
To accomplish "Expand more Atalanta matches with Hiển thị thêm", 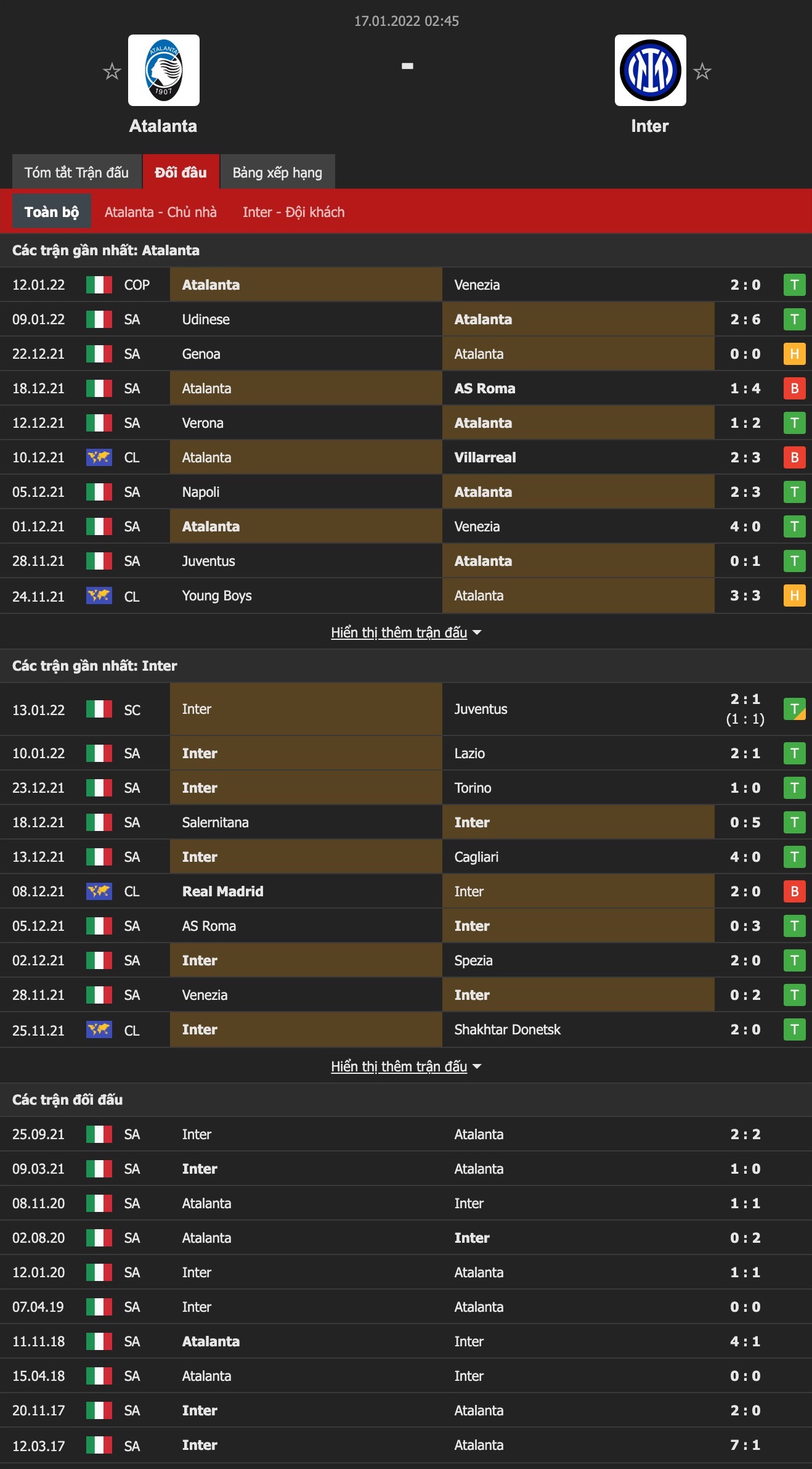I will pyautogui.click(x=406, y=632).
